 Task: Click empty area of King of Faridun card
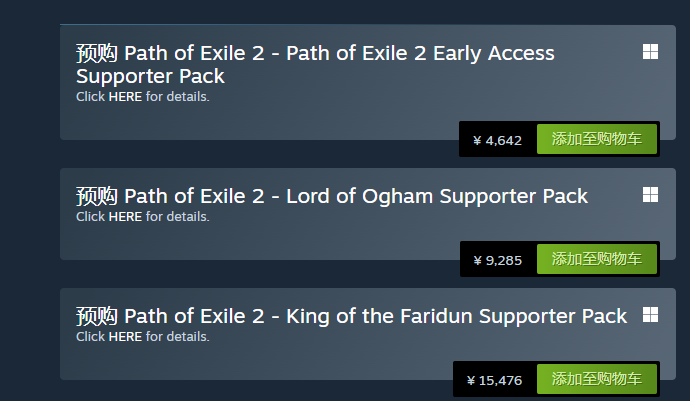click(x=250, y=360)
